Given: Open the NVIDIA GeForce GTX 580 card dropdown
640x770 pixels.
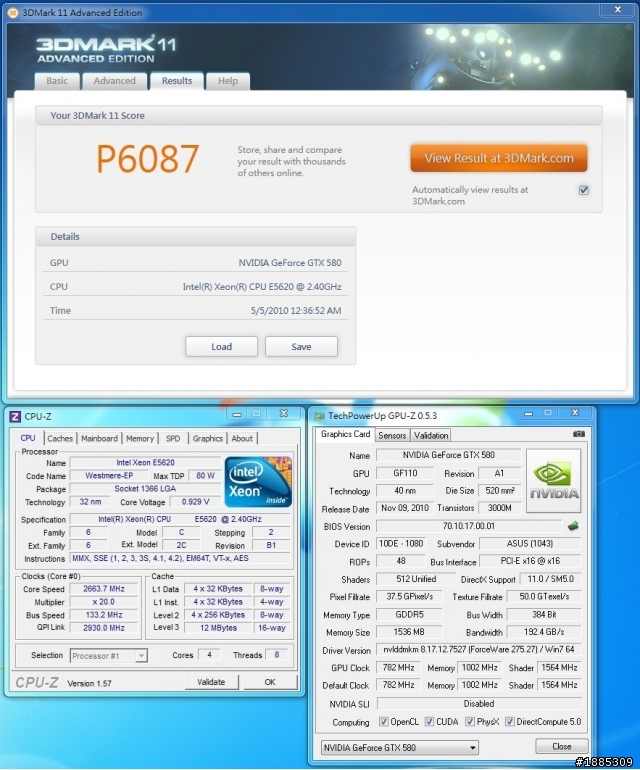Looking at the screenshot, I should pyautogui.click(x=400, y=747).
